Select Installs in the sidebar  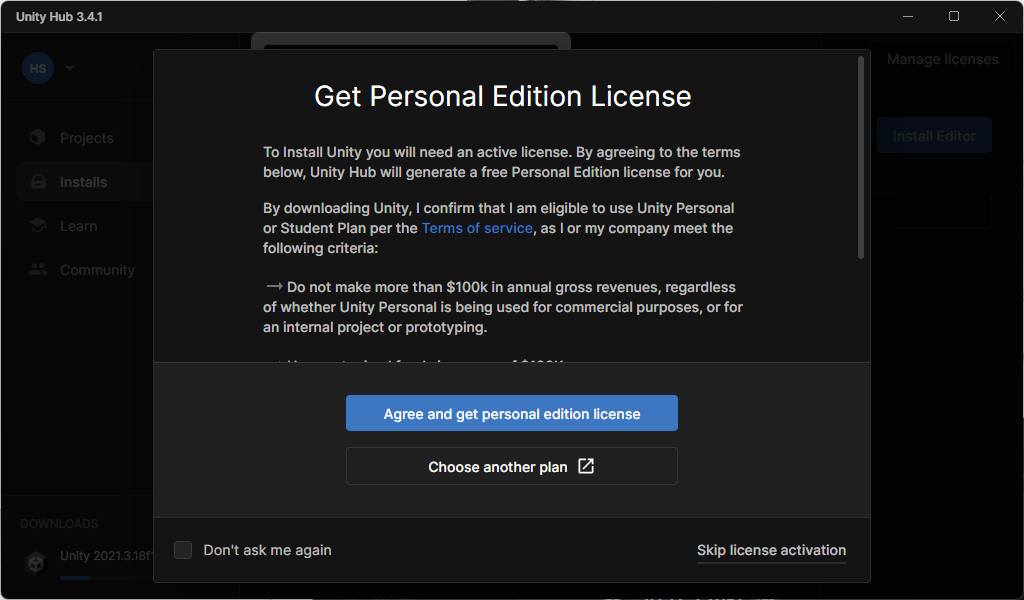(x=85, y=182)
